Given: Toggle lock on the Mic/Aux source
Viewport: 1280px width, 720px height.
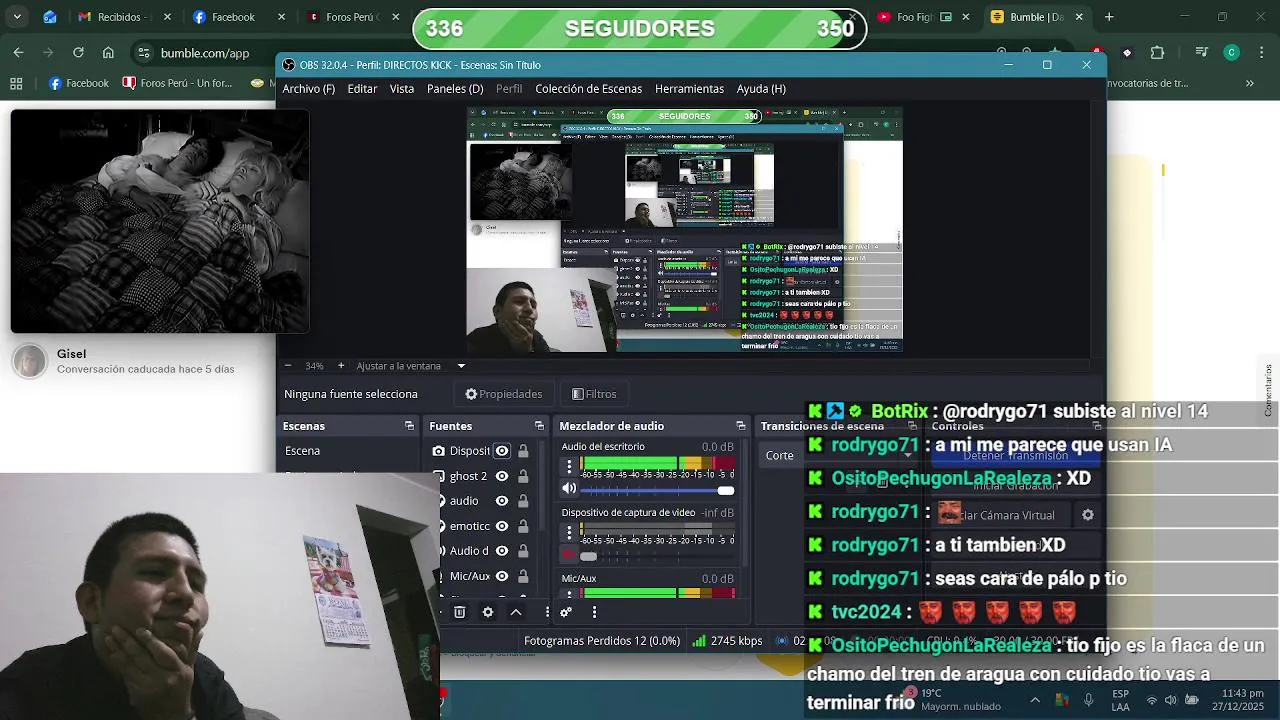Looking at the screenshot, I should point(523,576).
